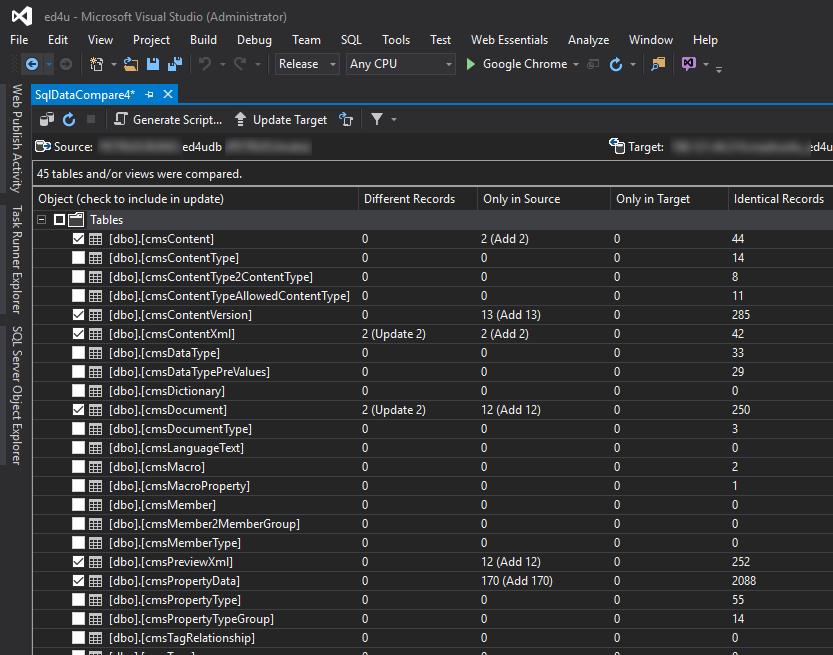This screenshot has width=833, height=655.
Task: Open the Filter dropdown arrow
Action: [x=394, y=120]
